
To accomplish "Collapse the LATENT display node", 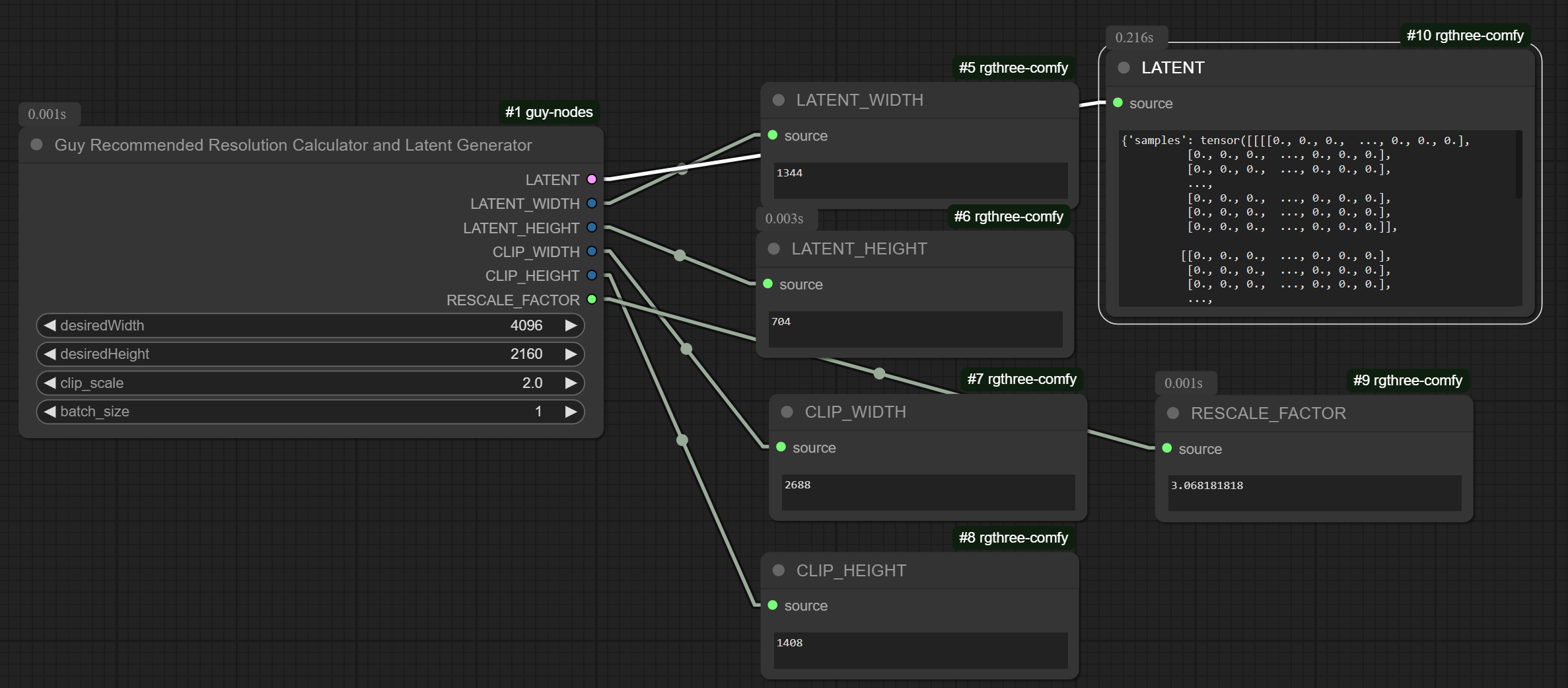I will point(1123,67).
